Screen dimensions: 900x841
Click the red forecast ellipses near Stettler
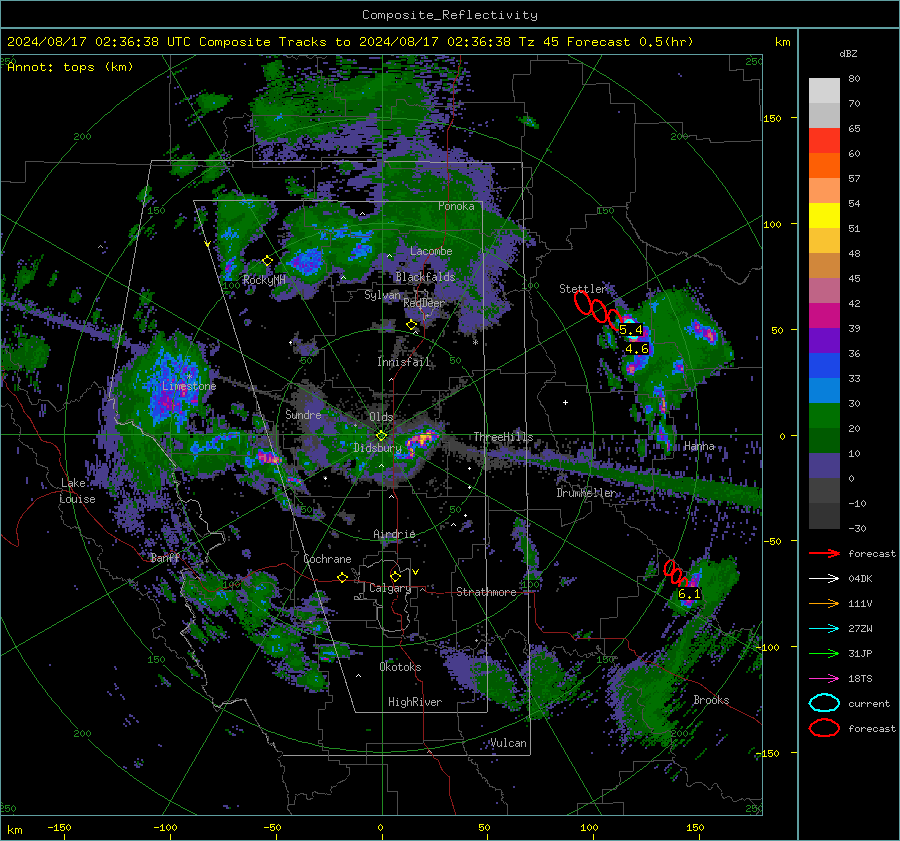[599, 310]
